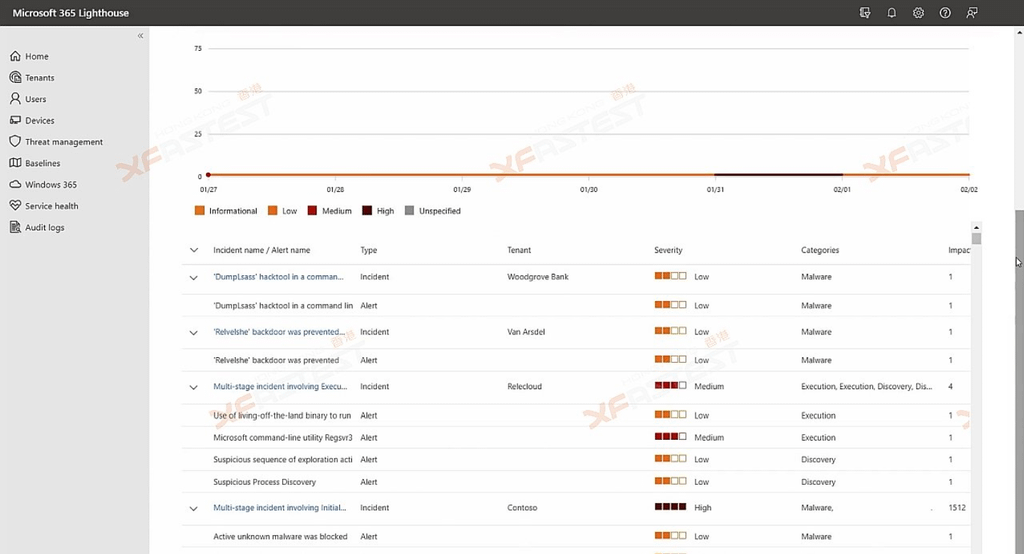The height and width of the screenshot is (554, 1024).
Task: Select Devices in navigation menu
Action: click(x=40, y=120)
